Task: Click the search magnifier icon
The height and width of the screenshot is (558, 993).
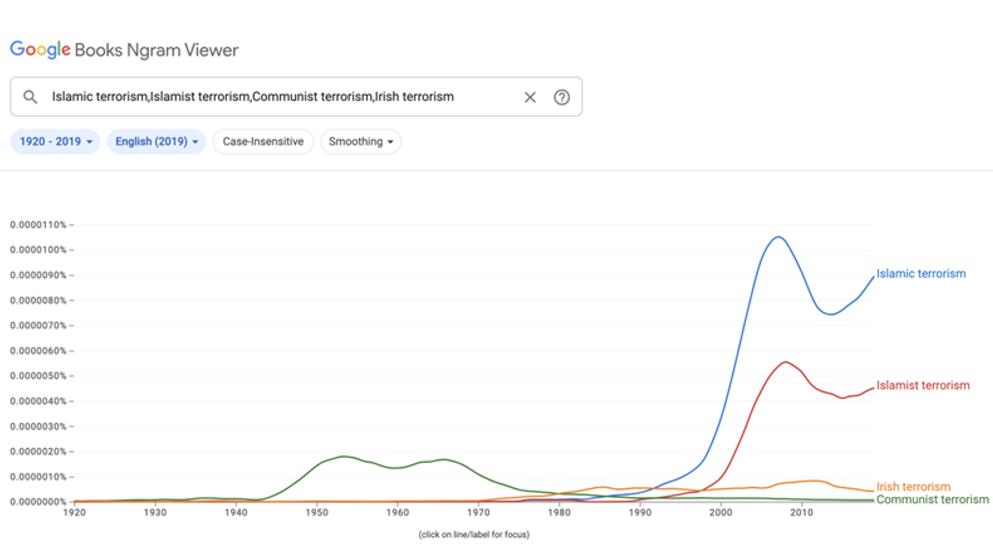Action: [x=30, y=97]
